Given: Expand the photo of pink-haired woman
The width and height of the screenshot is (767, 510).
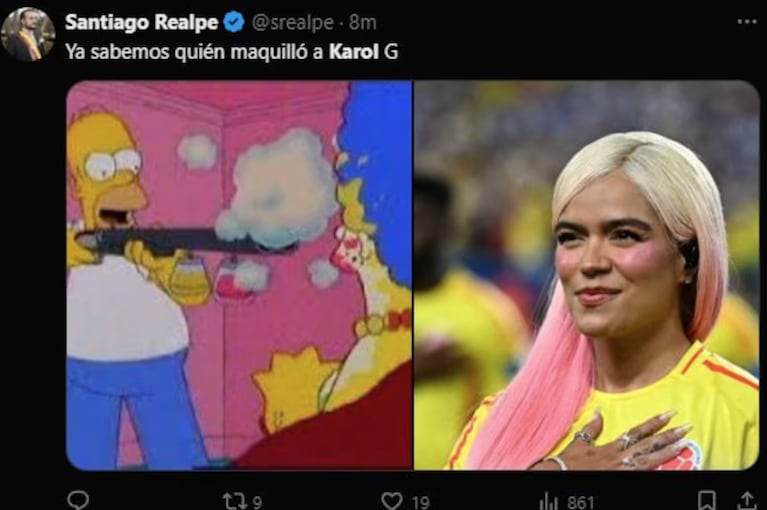Looking at the screenshot, I should 586,275.
